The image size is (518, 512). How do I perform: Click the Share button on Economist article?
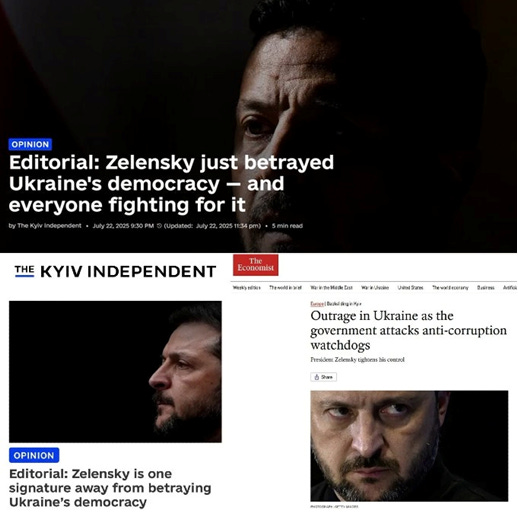coord(323,377)
